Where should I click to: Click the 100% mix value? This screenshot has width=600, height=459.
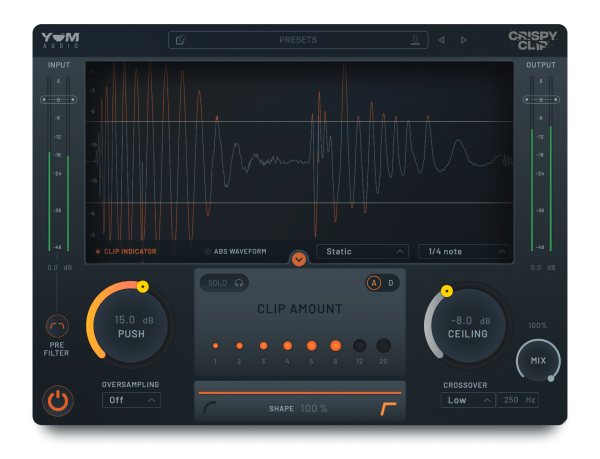[x=538, y=326]
